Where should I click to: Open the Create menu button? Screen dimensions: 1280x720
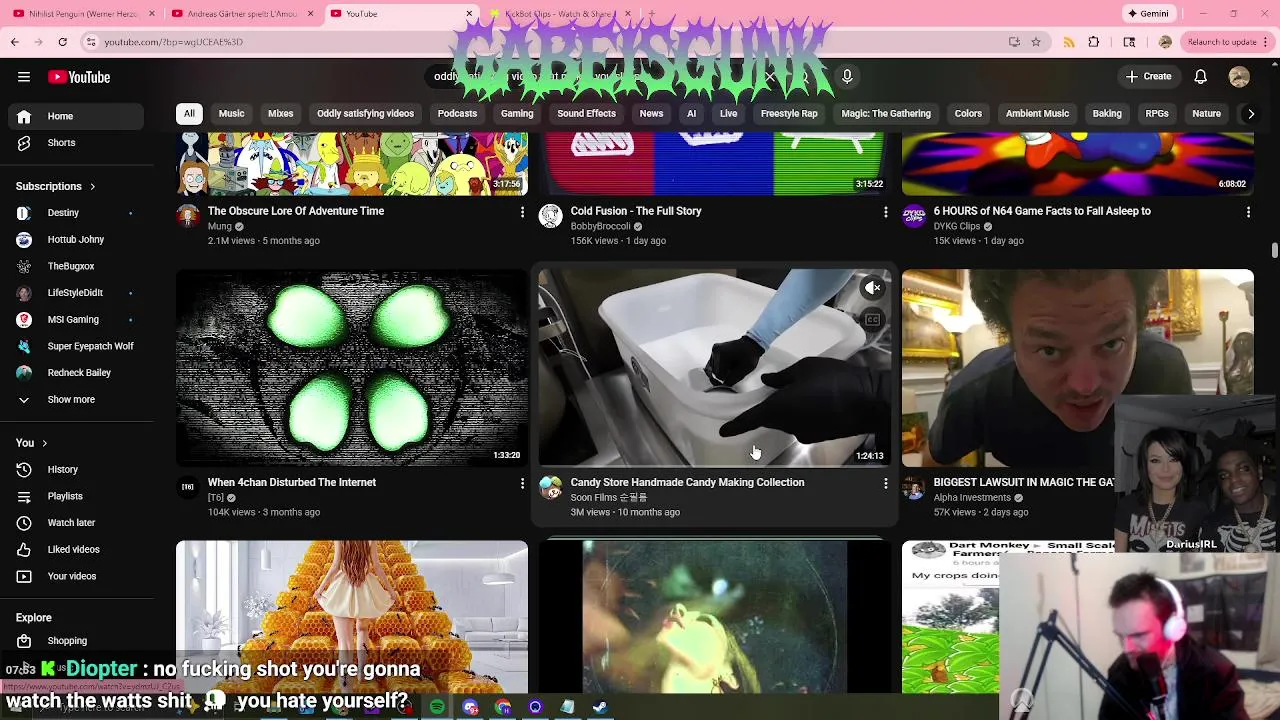click(1148, 76)
